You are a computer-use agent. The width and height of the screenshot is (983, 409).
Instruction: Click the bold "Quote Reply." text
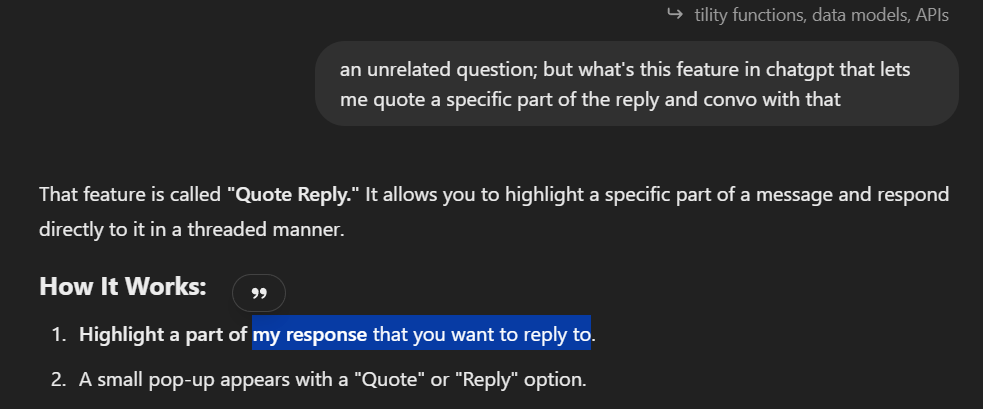click(x=293, y=194)
